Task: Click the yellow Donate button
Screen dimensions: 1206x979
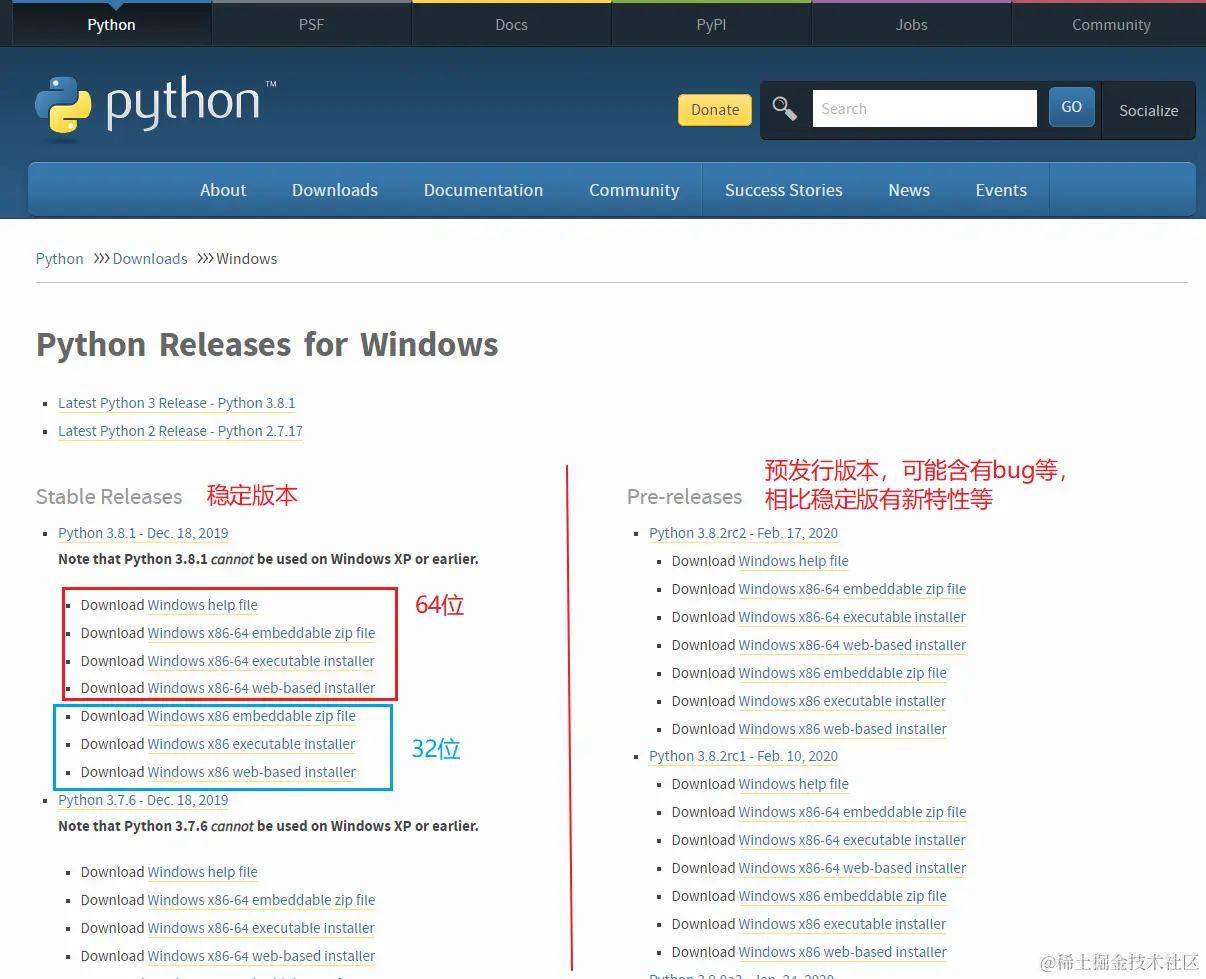Action: [x=715, y=110]
